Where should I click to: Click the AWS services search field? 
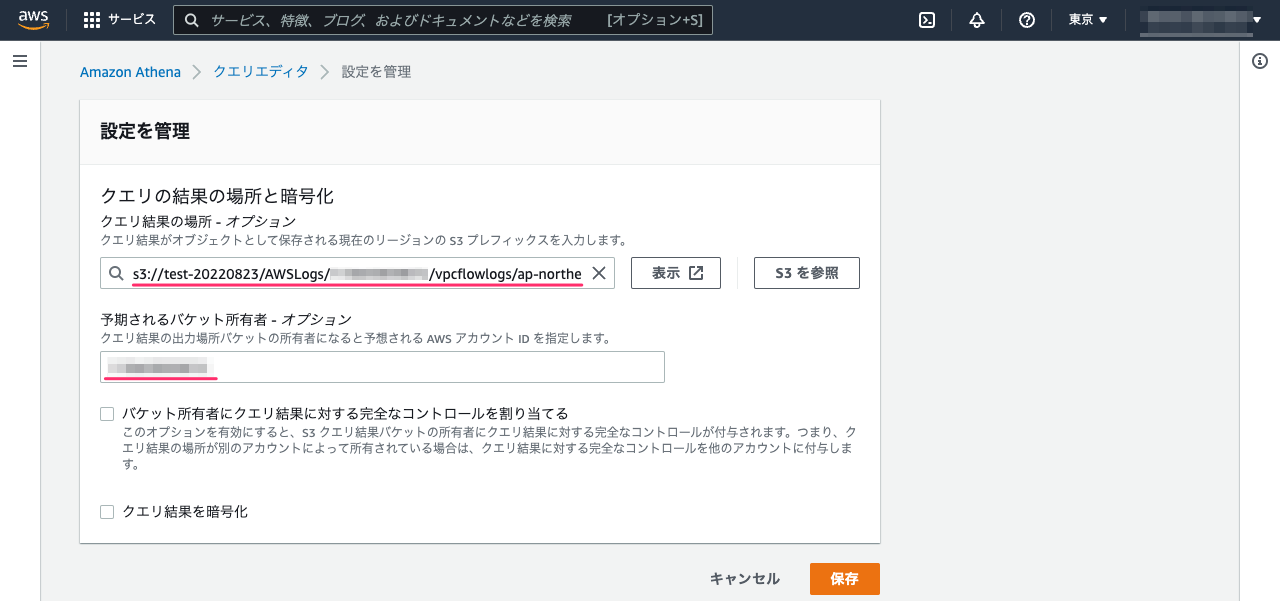point(443,20)
